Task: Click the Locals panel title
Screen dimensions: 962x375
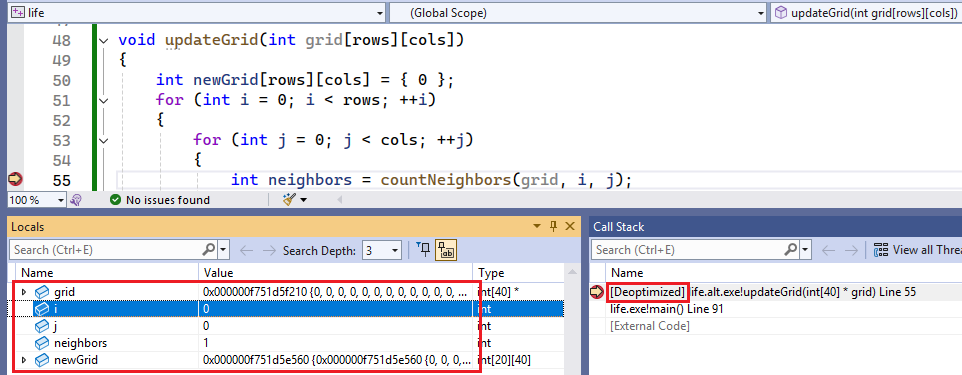Action: coord(28,226)
